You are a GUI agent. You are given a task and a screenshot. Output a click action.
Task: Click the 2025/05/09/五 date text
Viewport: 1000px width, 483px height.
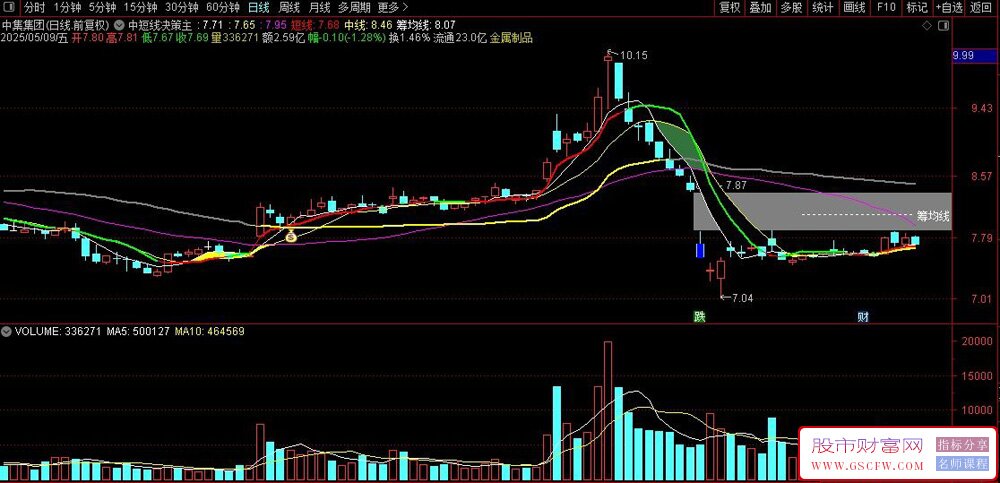pyautogui.click(x=35, y=38)
